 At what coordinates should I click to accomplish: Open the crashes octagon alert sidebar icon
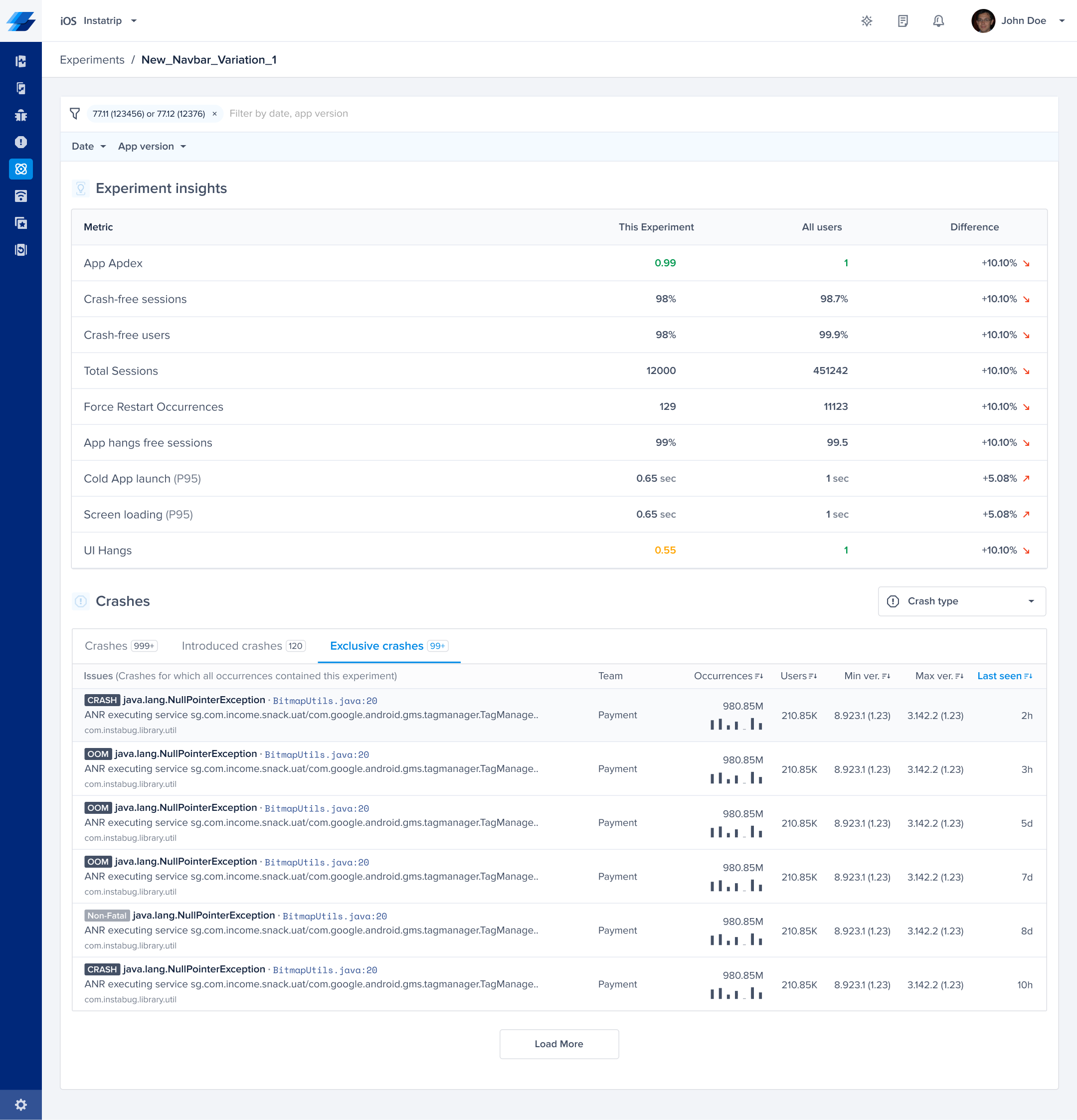[20, 142]
